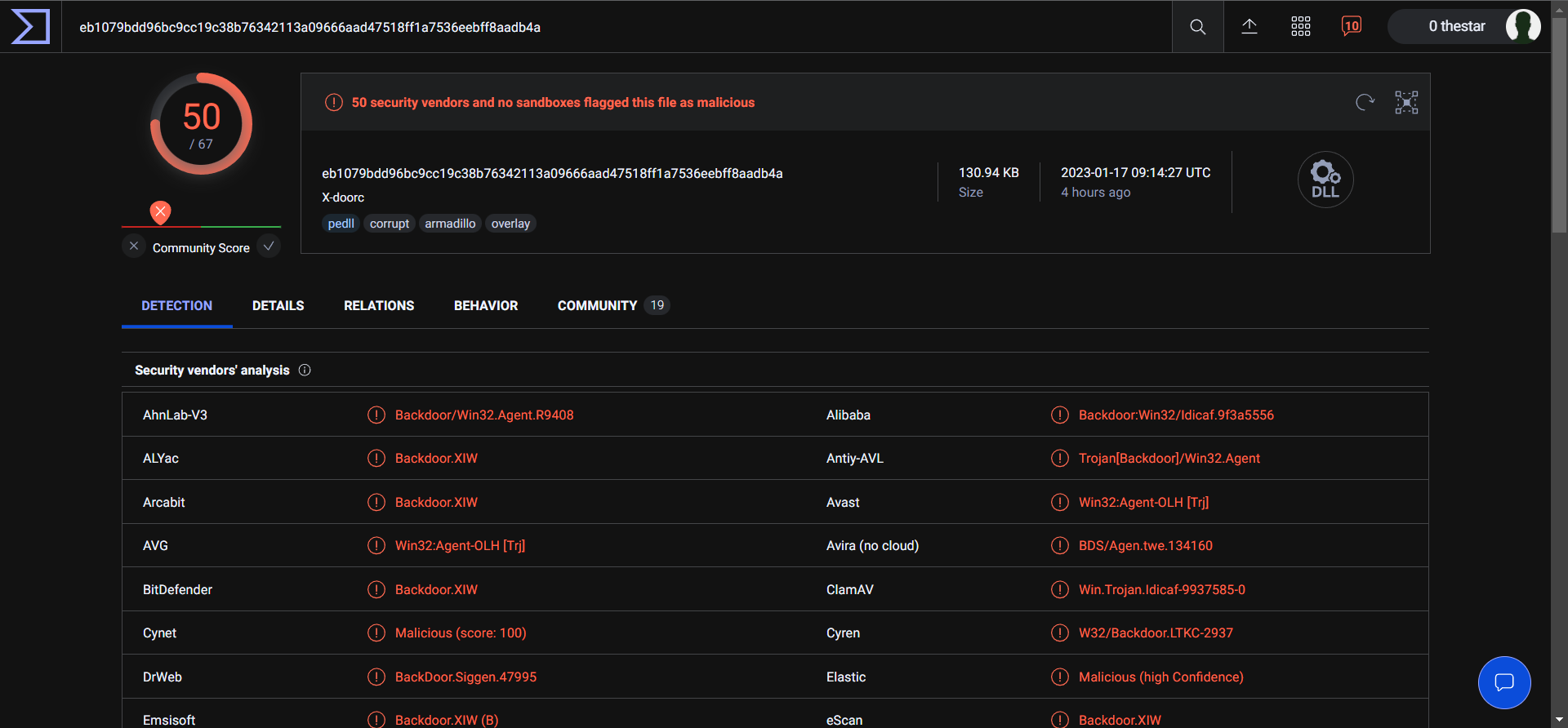
Task: Click the red community score marker
Action: tap(161, 212)
